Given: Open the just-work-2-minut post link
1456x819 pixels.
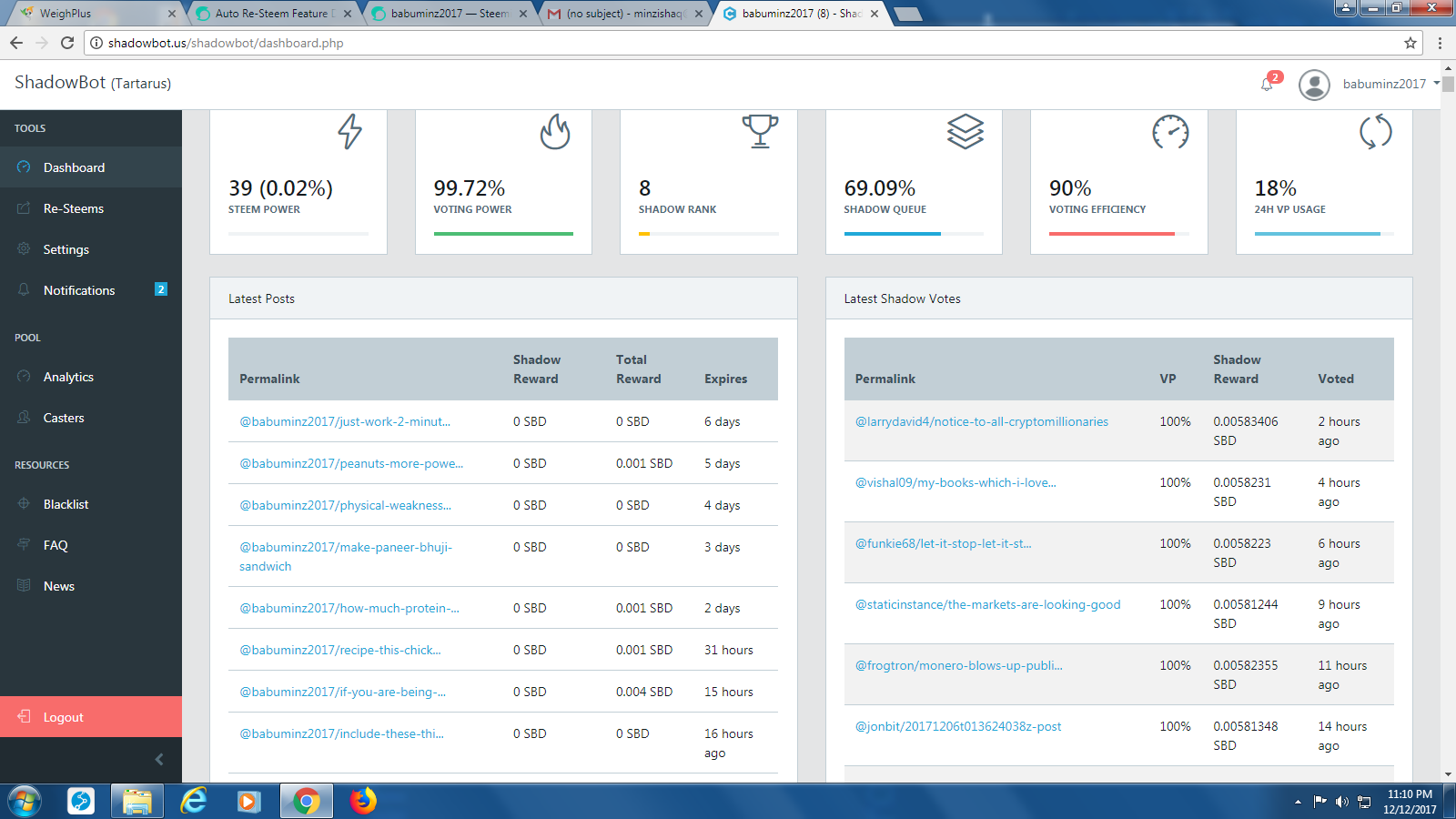Looking at the screenshot, I should click(345, 421).
